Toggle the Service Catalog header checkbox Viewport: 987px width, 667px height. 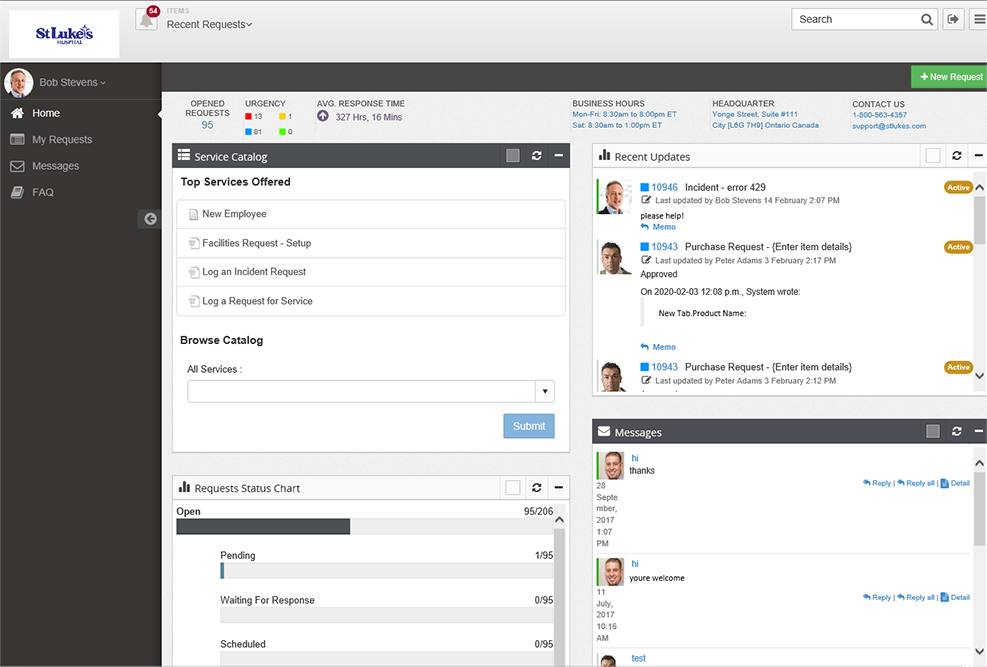[513, 155]
